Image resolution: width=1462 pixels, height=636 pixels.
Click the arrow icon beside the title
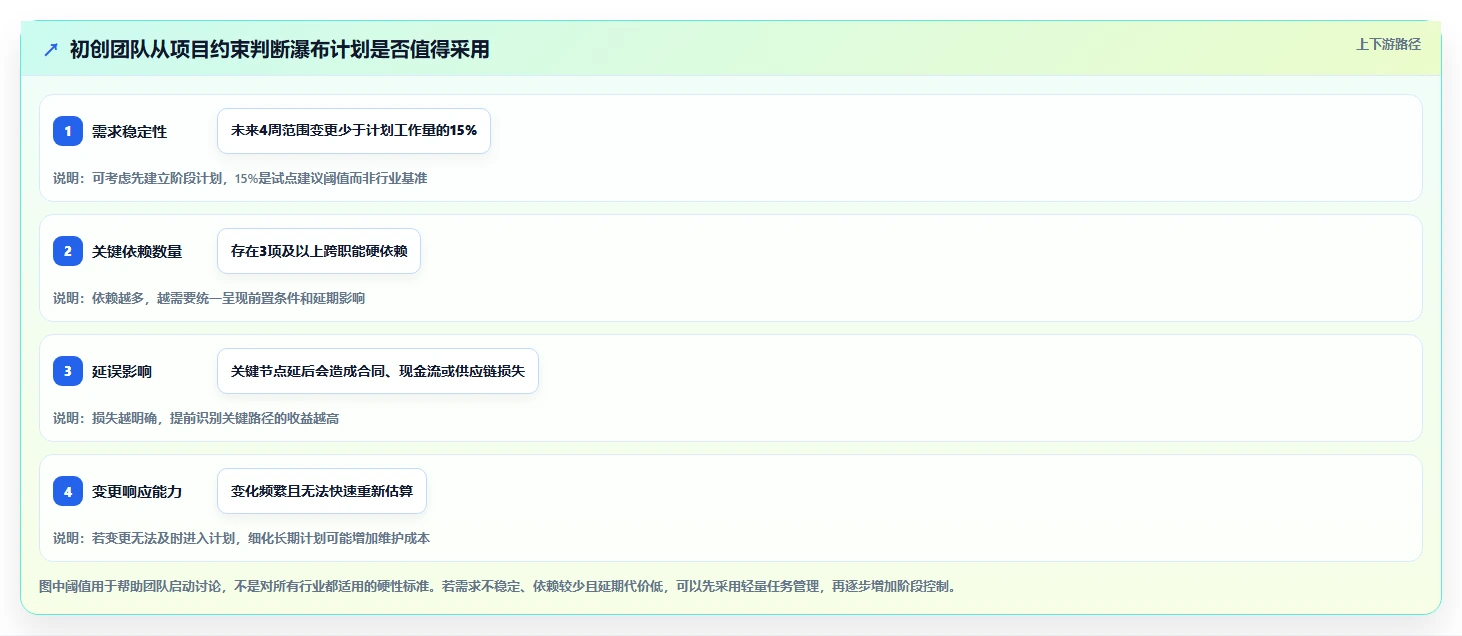tap(50, 49)
